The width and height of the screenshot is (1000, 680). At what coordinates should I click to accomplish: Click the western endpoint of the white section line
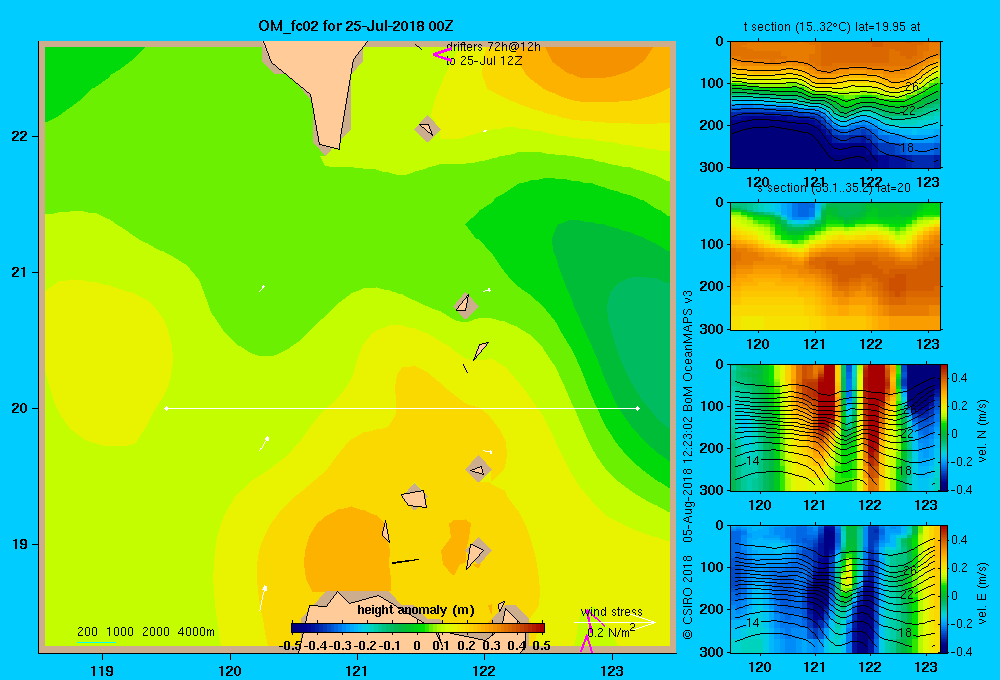click(x=166, y=408)
